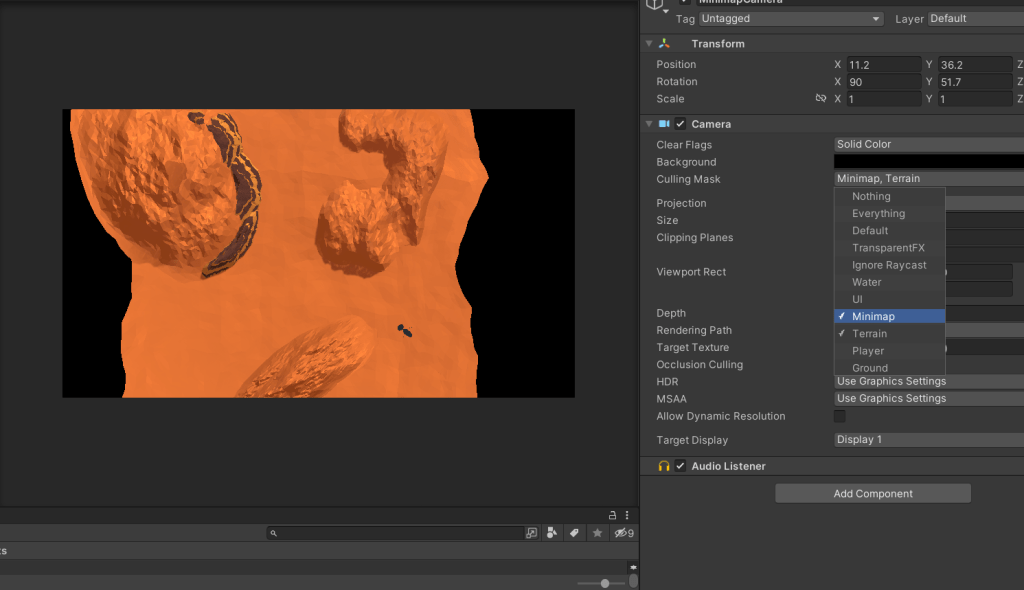Click the Add Component button
Image resolution: width=1024 pixels, height=590 pixels.
click(x=872, y=492)
